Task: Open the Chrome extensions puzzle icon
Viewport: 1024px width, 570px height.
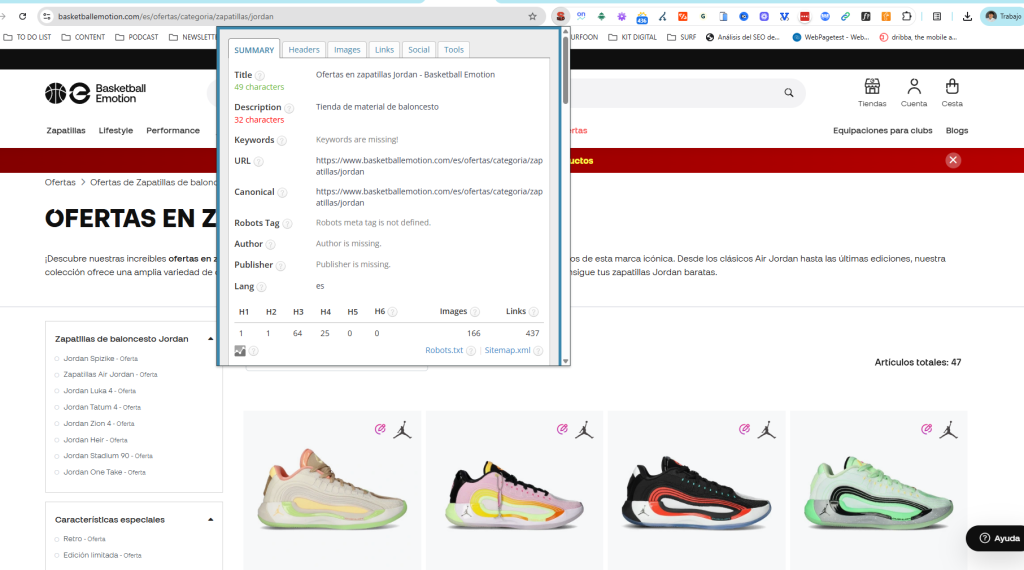Action: coord(906,17)
